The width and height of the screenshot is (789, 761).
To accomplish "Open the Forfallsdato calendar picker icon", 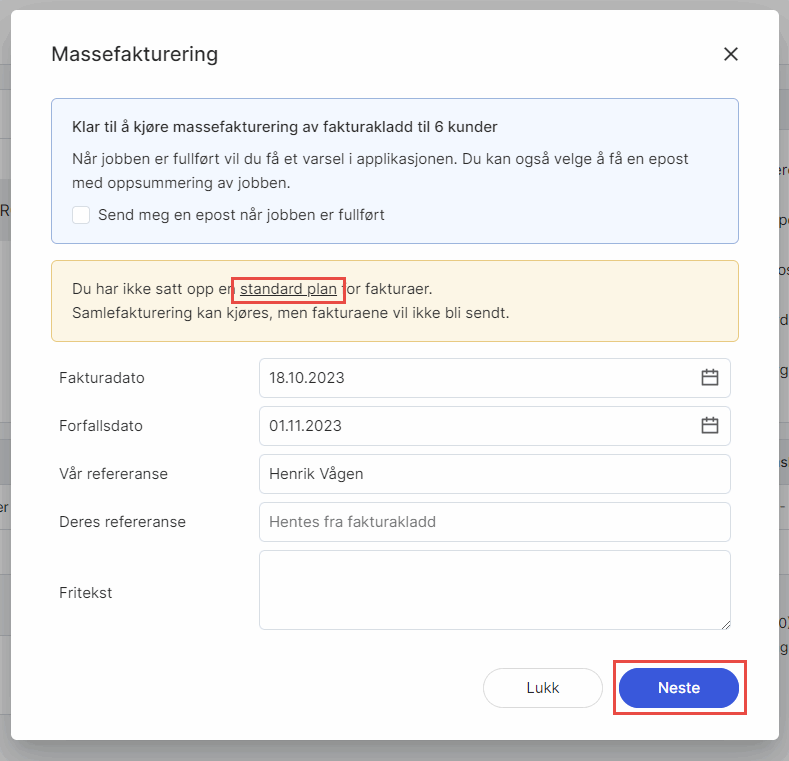I will (x=710, y=426).
